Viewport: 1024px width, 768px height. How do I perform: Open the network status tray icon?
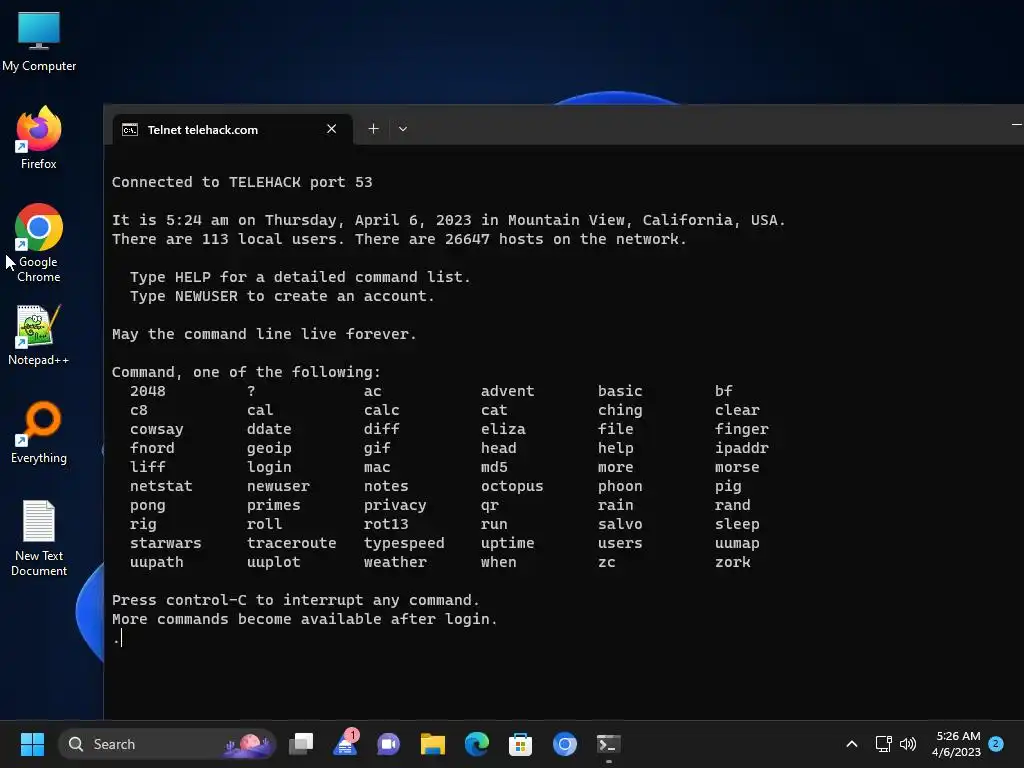coord(883,744)
